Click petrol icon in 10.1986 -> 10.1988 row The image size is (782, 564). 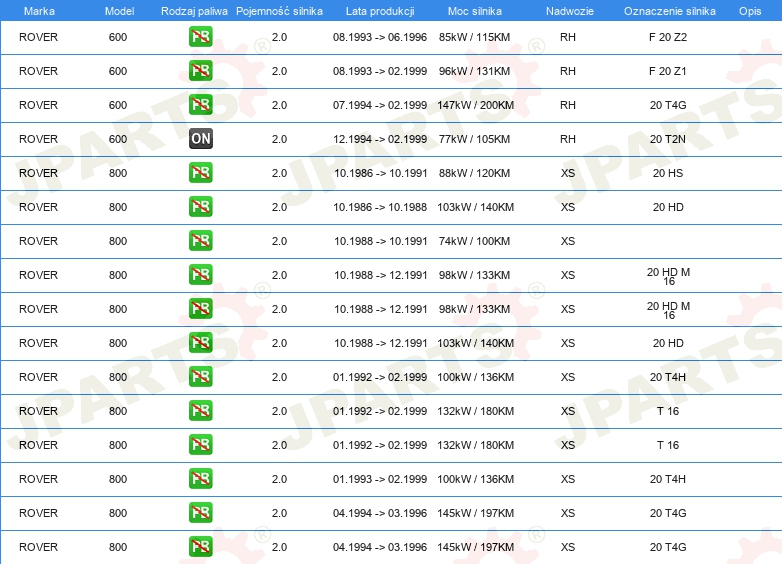click(x=200, y=206)
